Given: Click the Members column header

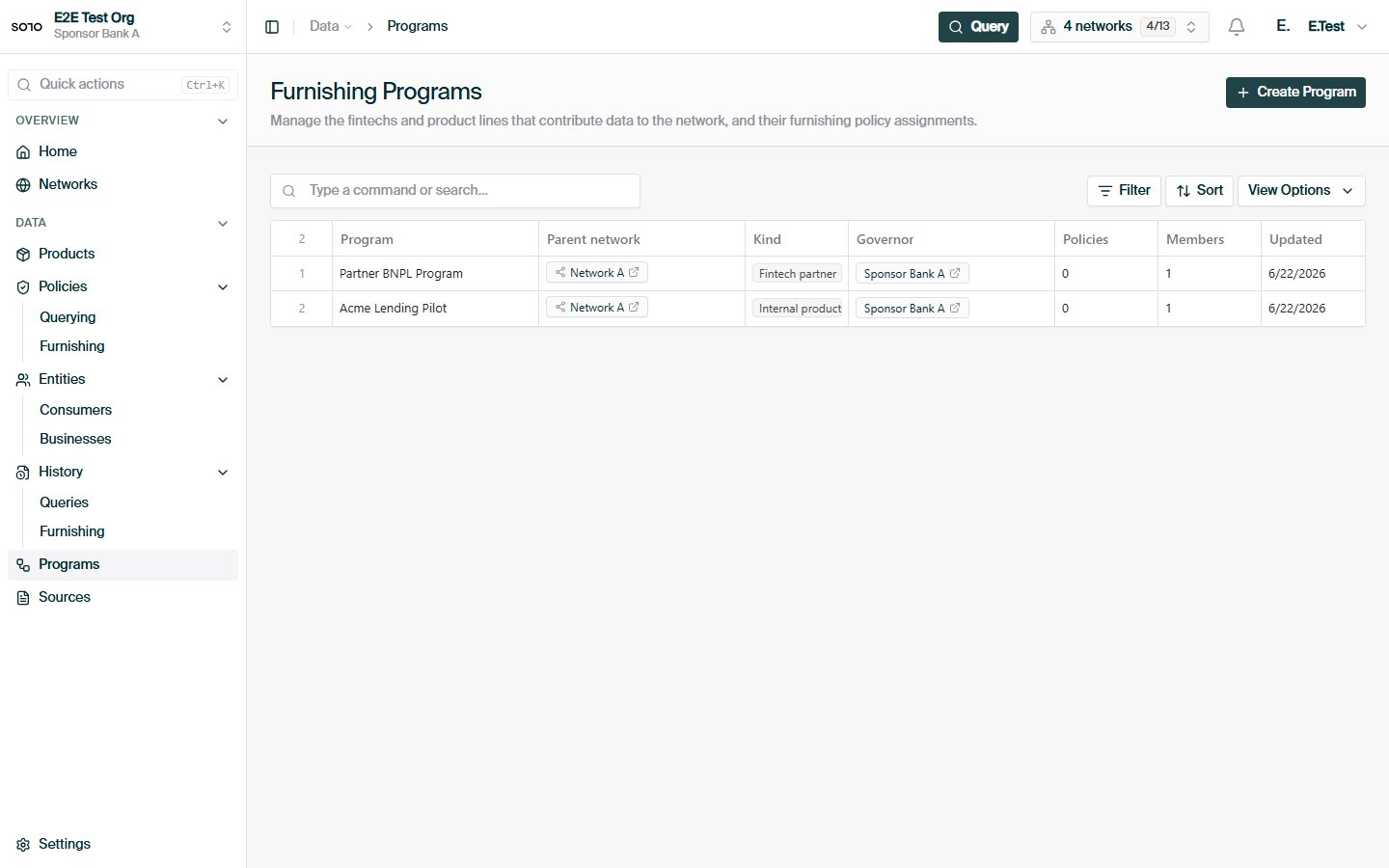Looking at the screenshot, I should point(1210,239).
